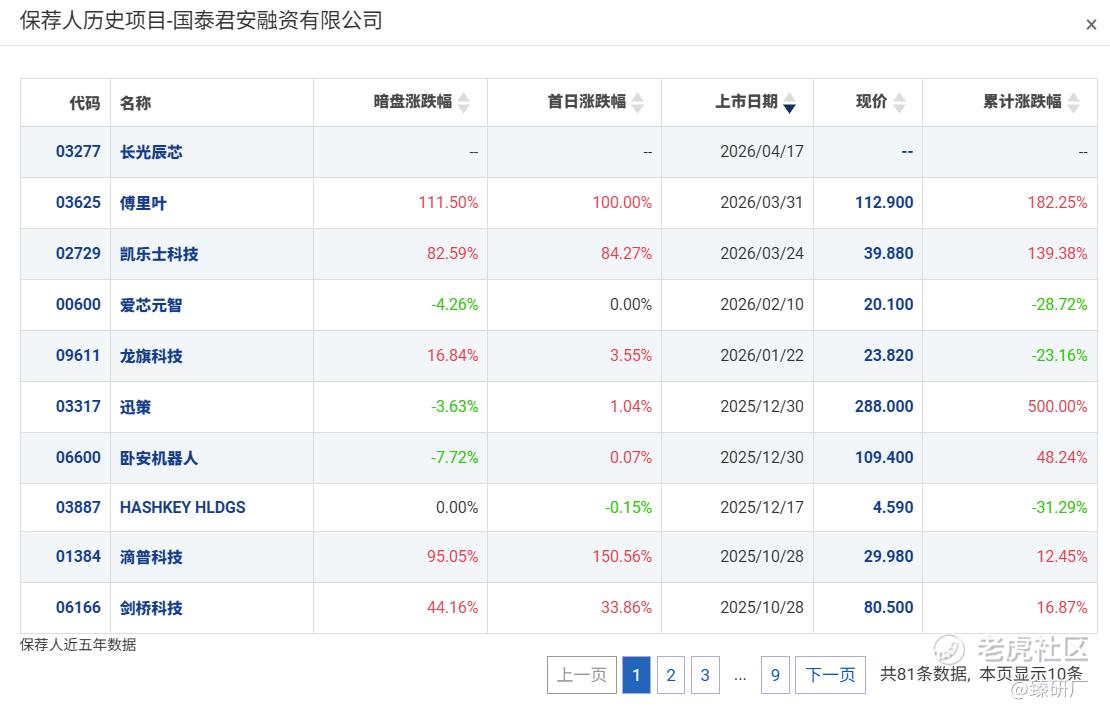The width and height of the screenshot is (1110, 714).
Task: Click the 下一页 next page button
Action: [830, 675]
